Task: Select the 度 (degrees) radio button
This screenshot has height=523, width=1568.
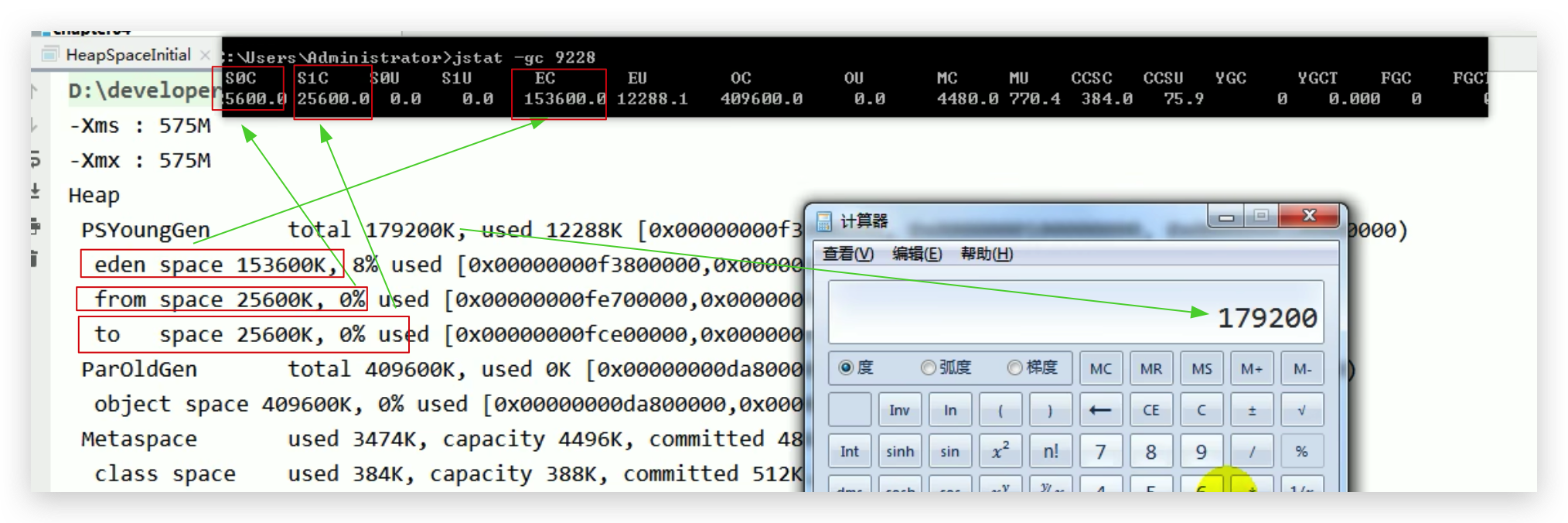Action: pos(846,367)
